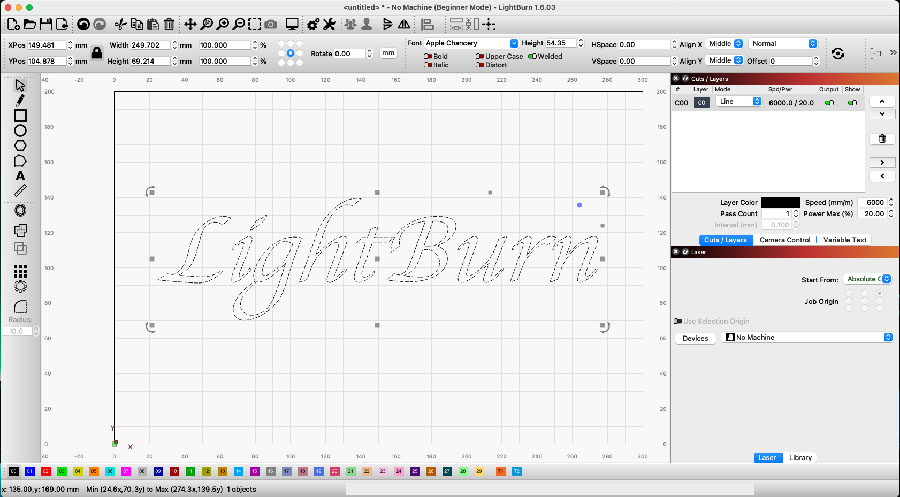Select the Text tool A icon
The height and width of the screenshot is (497, 900).
pos(20,176)
